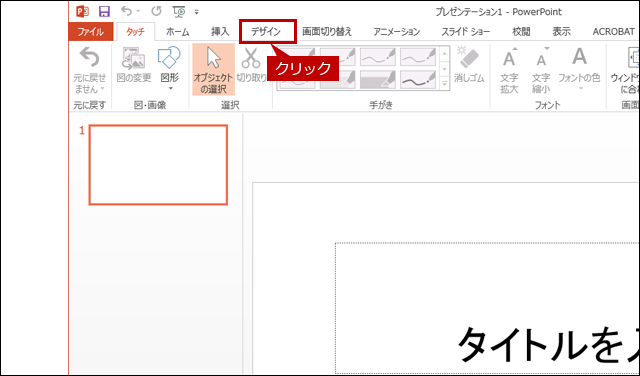Expand the 図形 dropdown arrow

pyautogui.click(x=170, y=89)
